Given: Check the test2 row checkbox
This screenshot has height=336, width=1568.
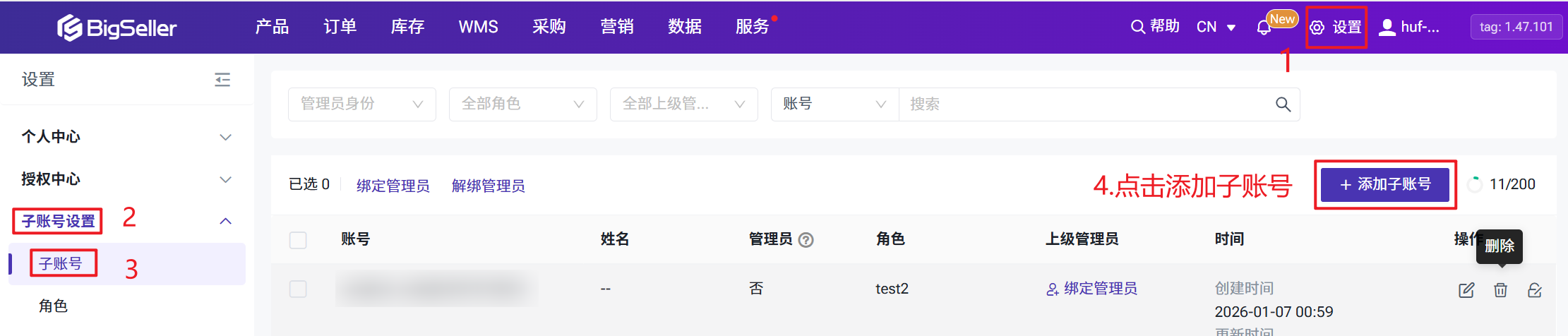Looking at the screenshot, I should 298,289.
